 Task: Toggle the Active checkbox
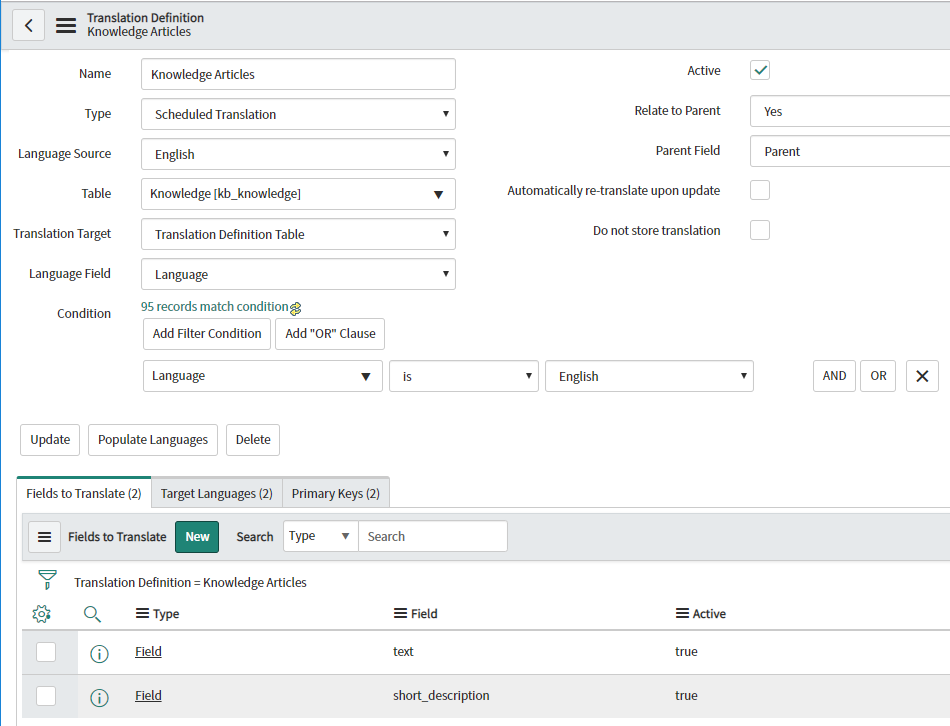tap(760, 71)
